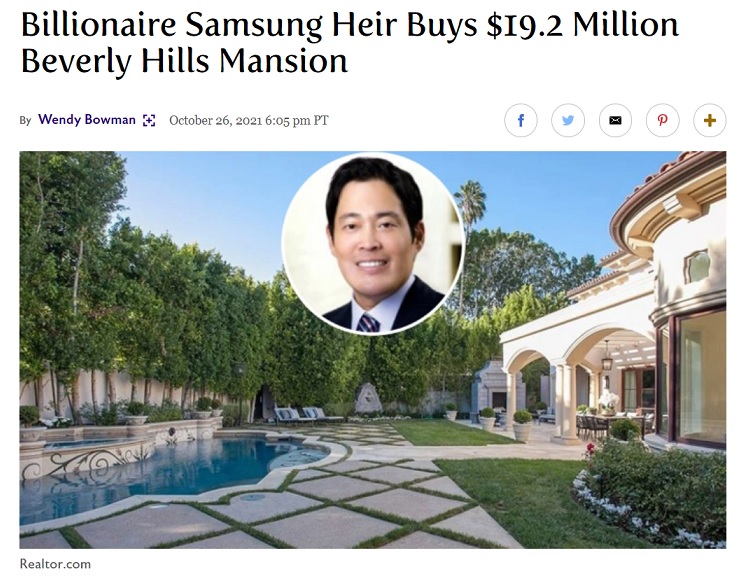745x584 pixels.
Task: Click the 'Beverly Hills Mansion' headline line
Action: click(x=184, y=61)
